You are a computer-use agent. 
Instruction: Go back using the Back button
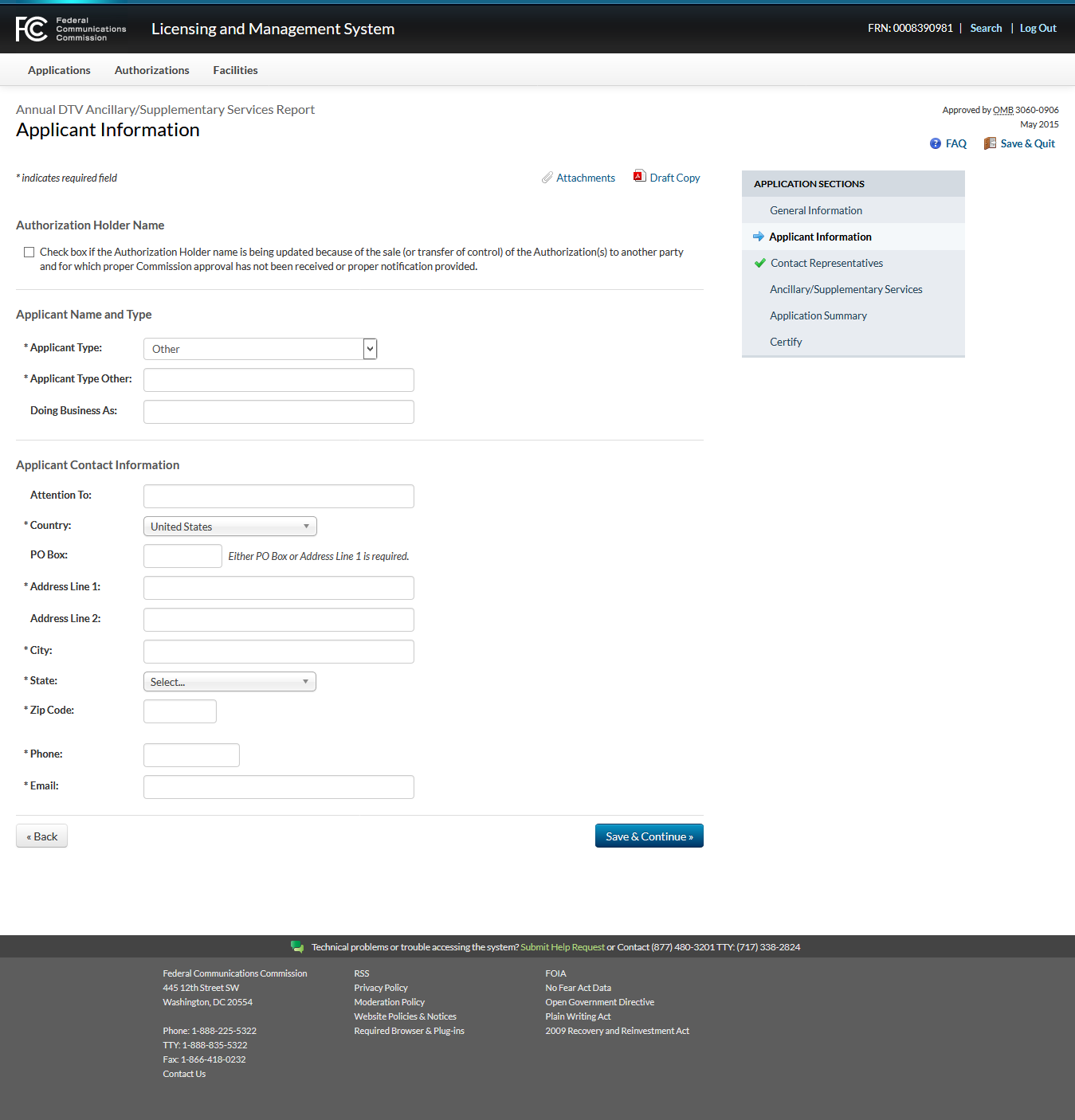[41, 836]
